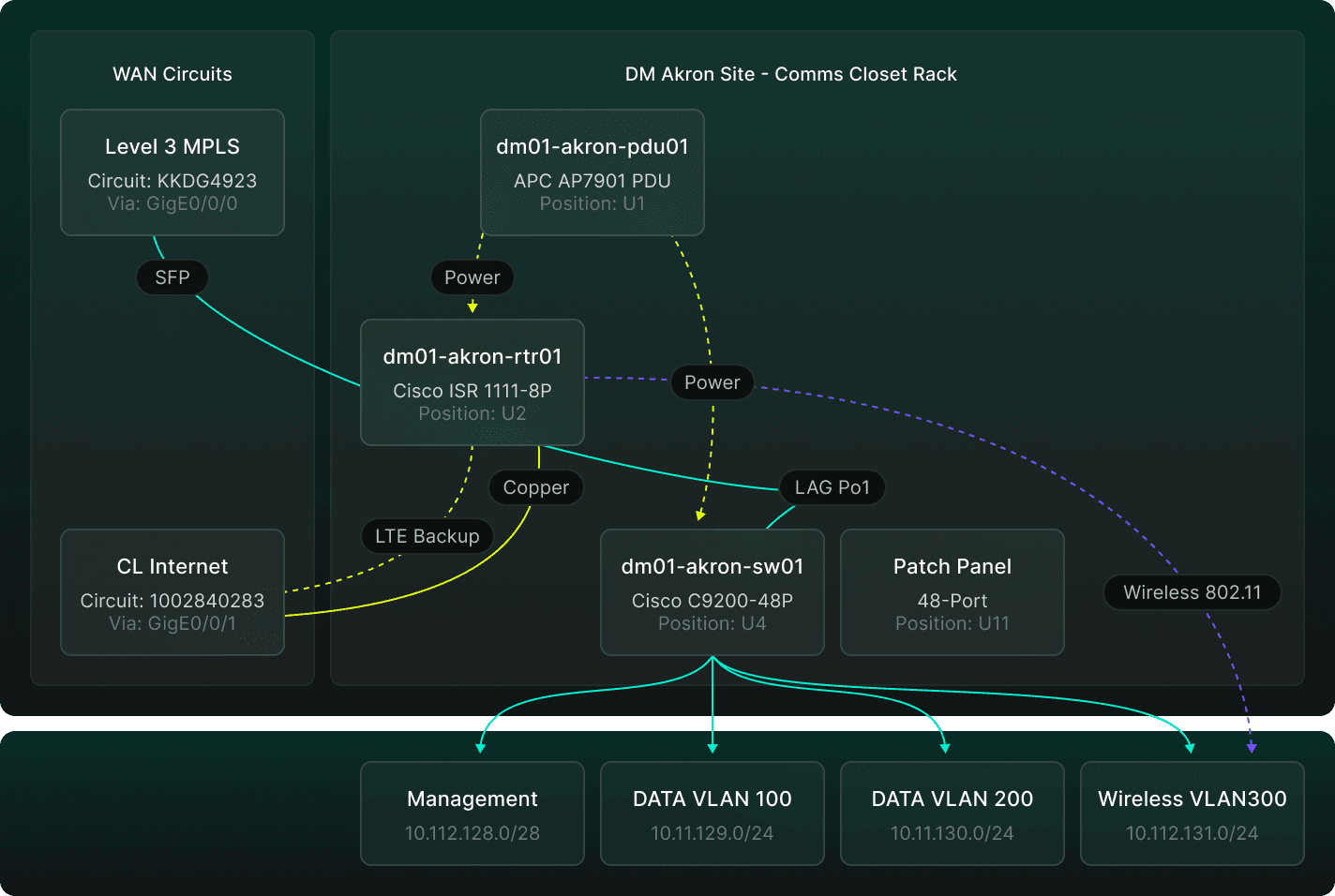
Task: Expand the WAN Circuits panel
Action: (172, 73)
